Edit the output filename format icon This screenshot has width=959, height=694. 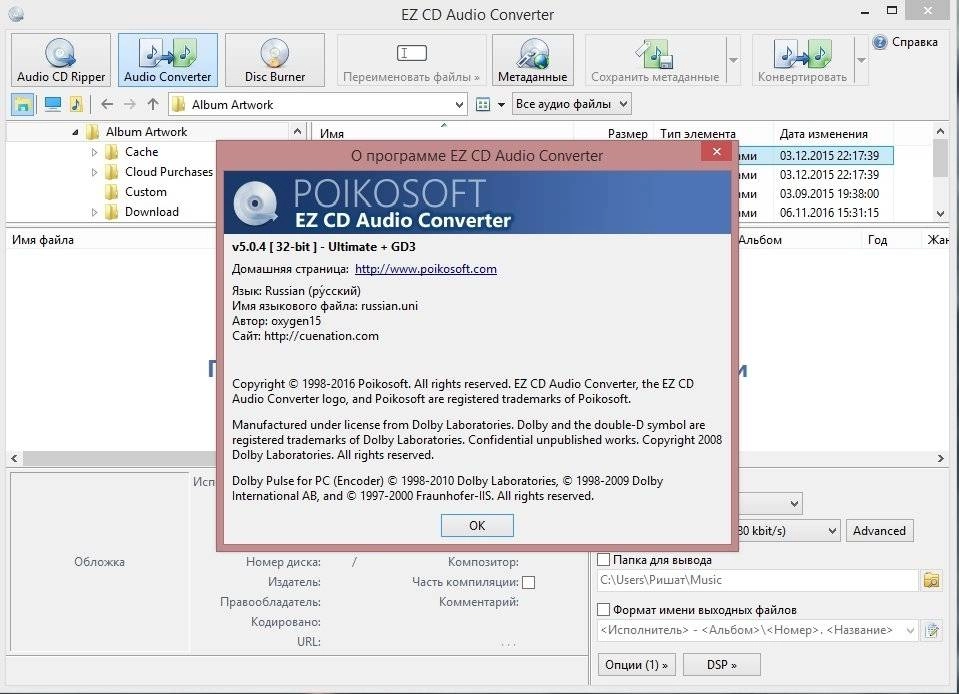tap(931, 630)
